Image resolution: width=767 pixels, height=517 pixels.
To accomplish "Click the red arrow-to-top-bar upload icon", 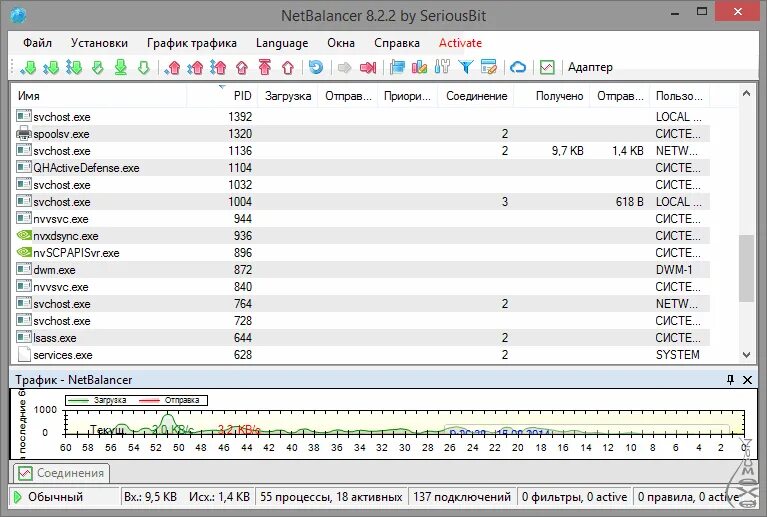I will click(265, 67).
